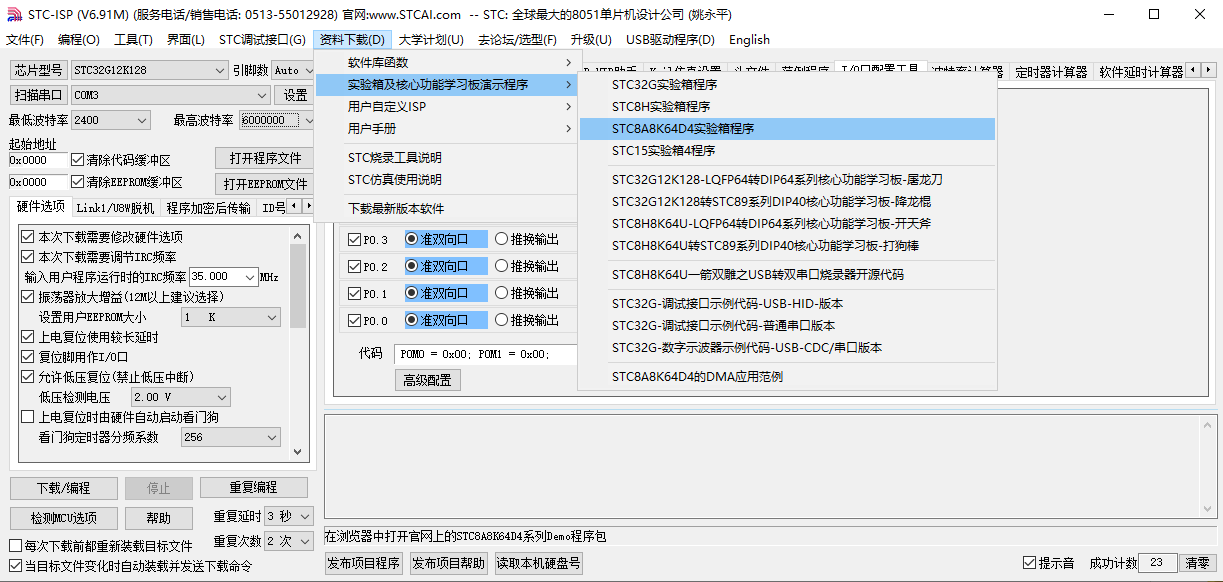Open the 大学计划(U) menu

tap(431, 40)
